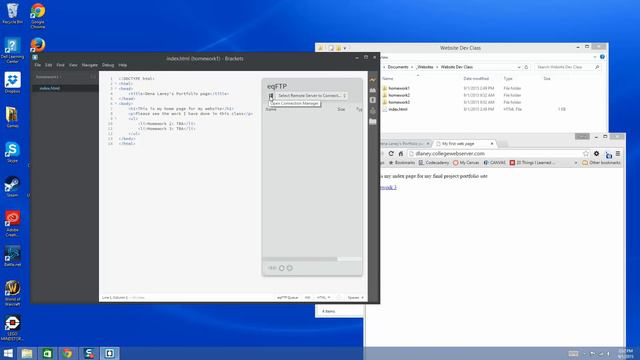Open Explorer address bar history dropdown
This screenshot has height=360, width=640.
(519, 67)
